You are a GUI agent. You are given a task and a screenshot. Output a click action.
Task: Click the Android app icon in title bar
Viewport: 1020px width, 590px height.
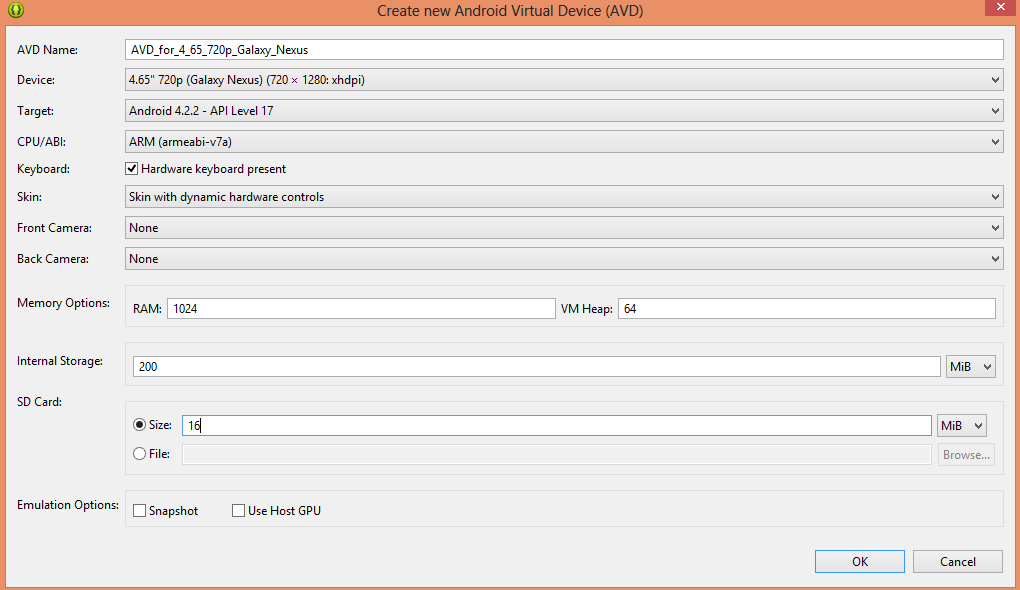[16, 10]
